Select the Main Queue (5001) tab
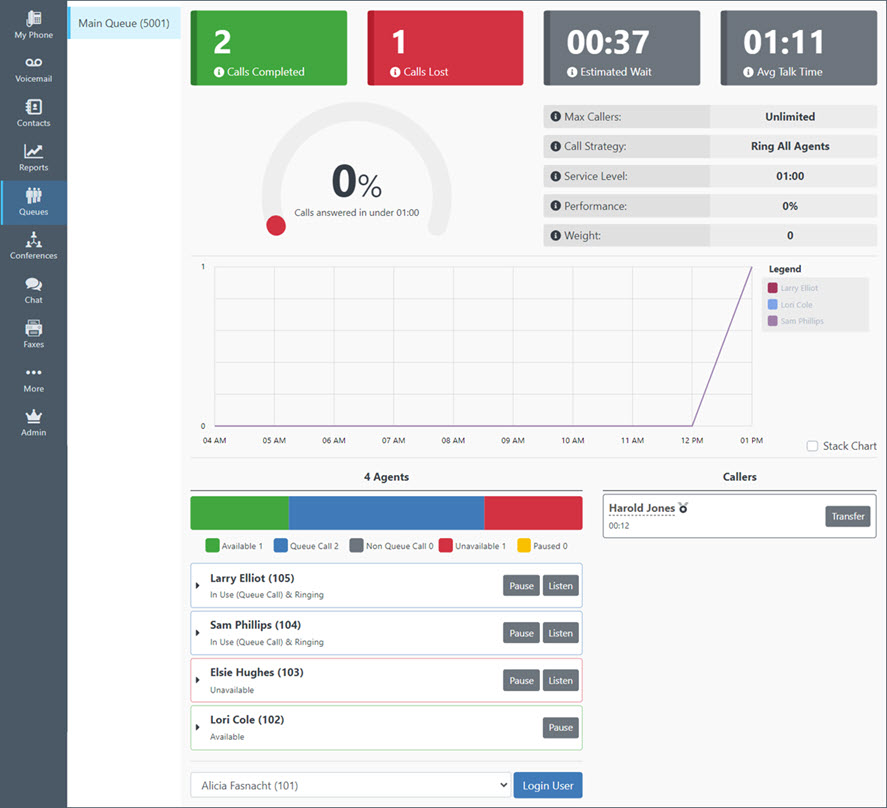The image size is (887, 808). 124,23
